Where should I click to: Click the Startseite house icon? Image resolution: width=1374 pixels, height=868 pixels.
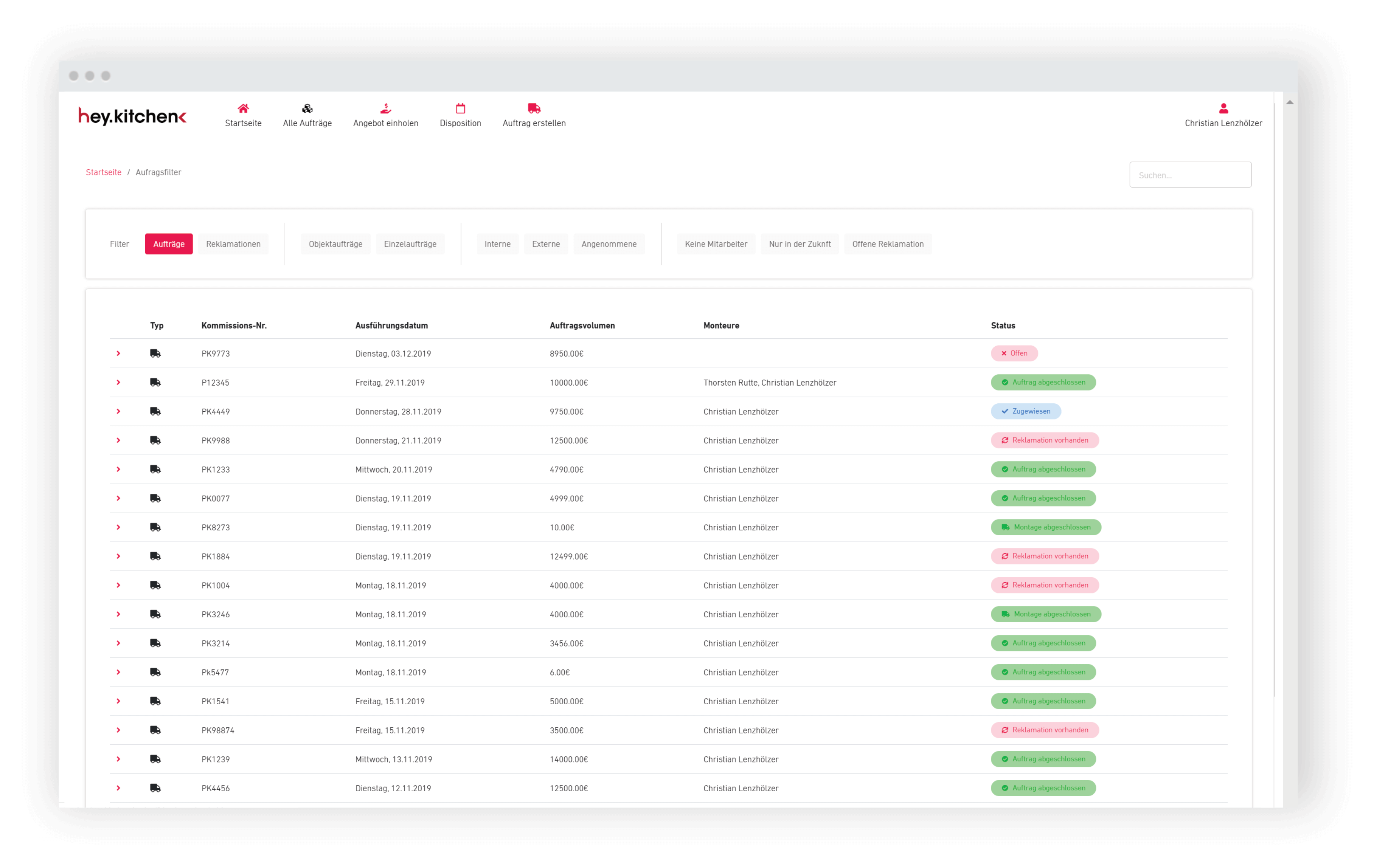click(x=243, y=108)
